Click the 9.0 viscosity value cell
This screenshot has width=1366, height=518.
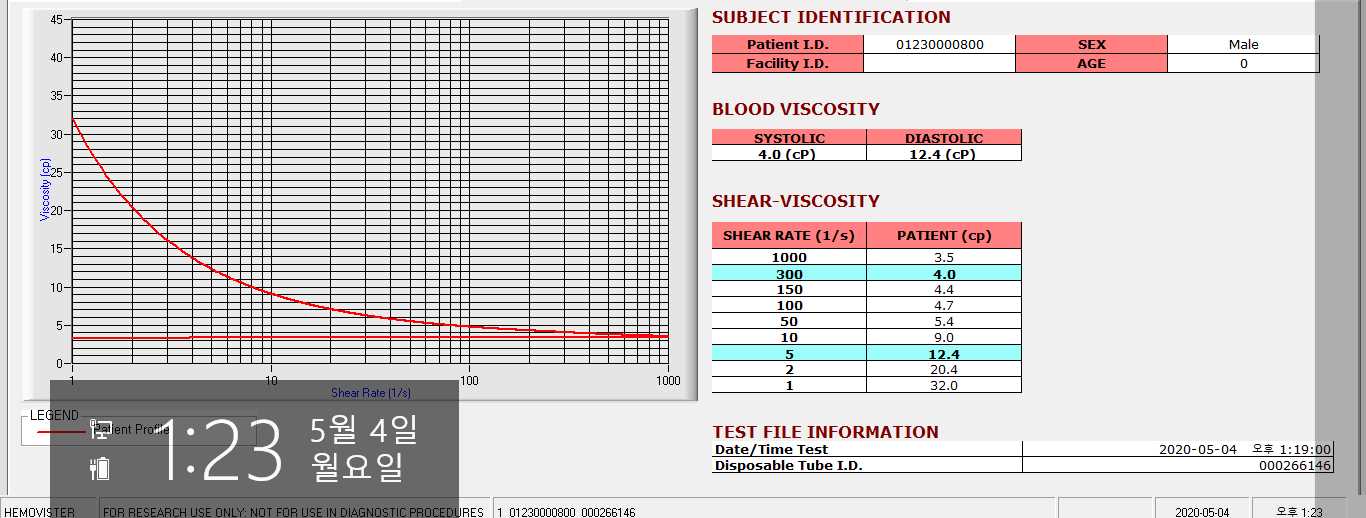pyautogui.click(x=944, y=338)
